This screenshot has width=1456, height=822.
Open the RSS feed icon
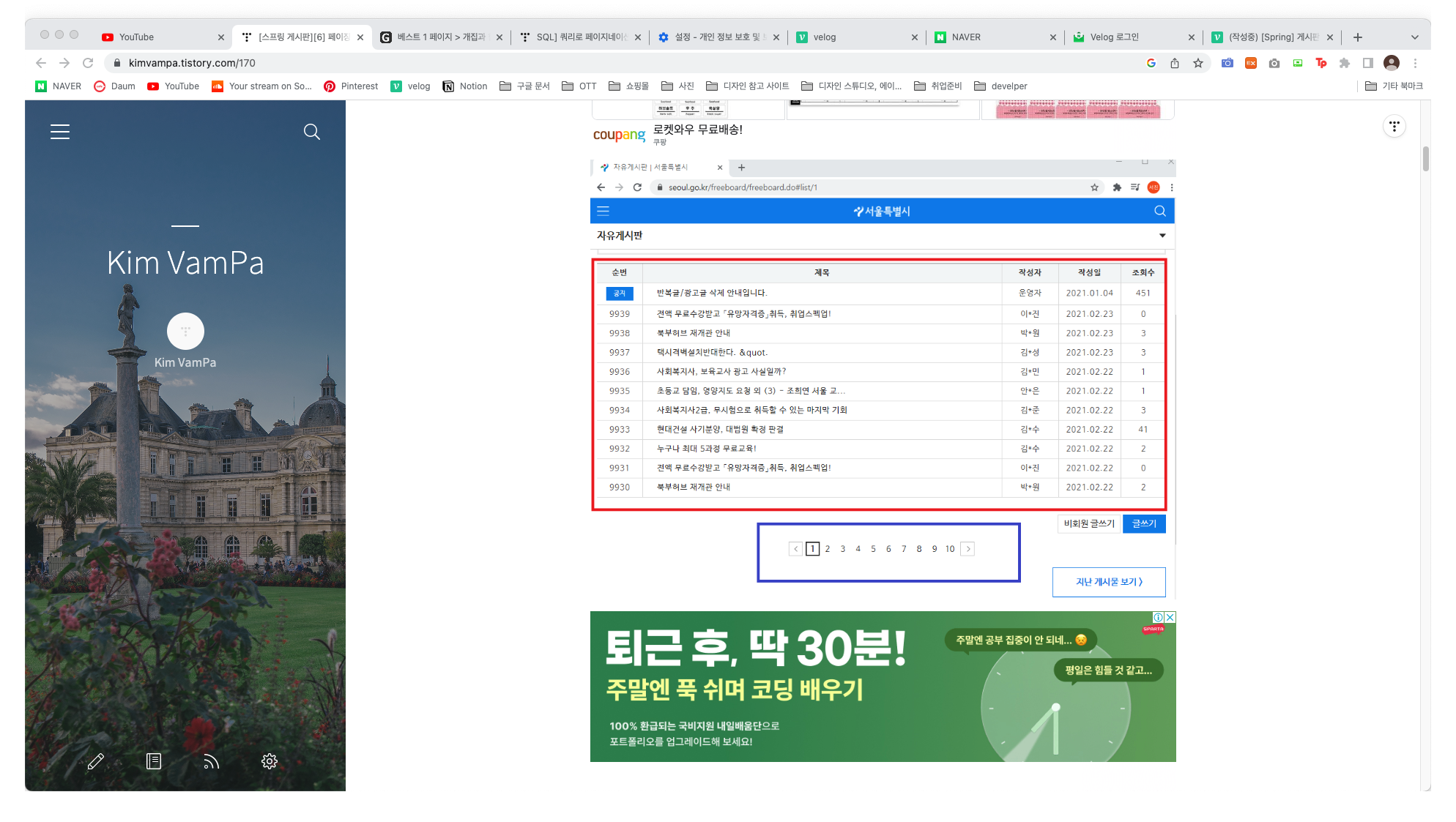point(212,761)
